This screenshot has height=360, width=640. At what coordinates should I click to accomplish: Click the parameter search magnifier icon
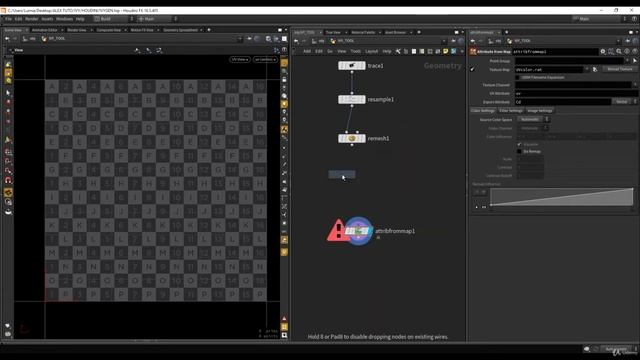619,51
